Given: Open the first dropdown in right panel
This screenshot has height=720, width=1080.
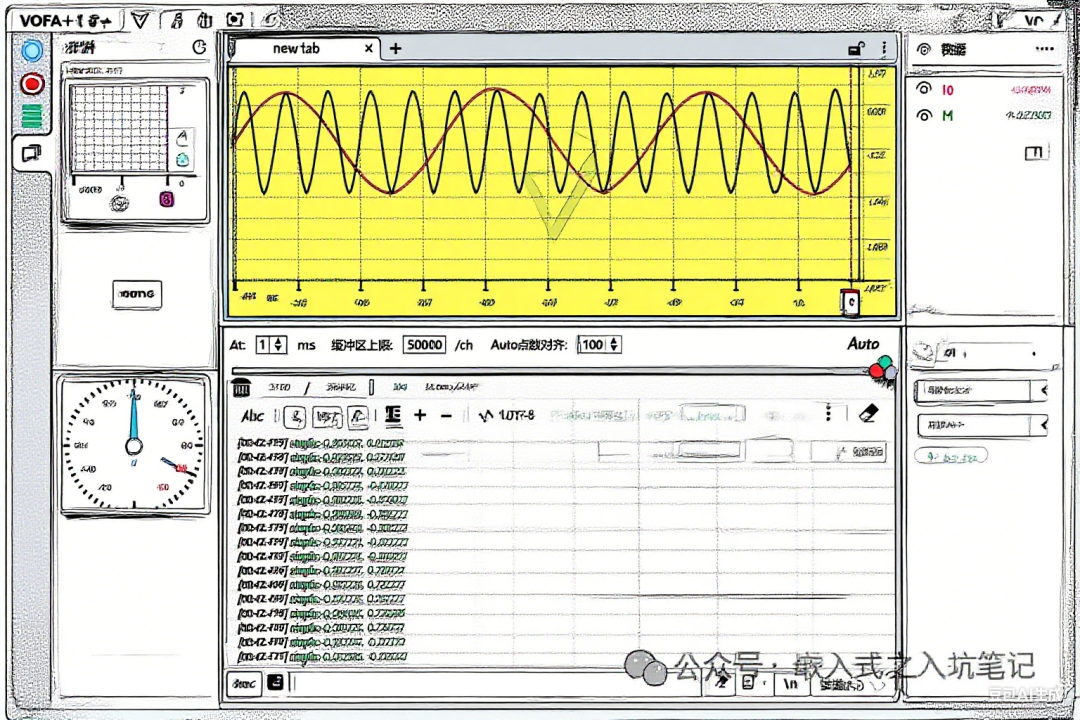Looking at the screenshot, I should point(982,390).
